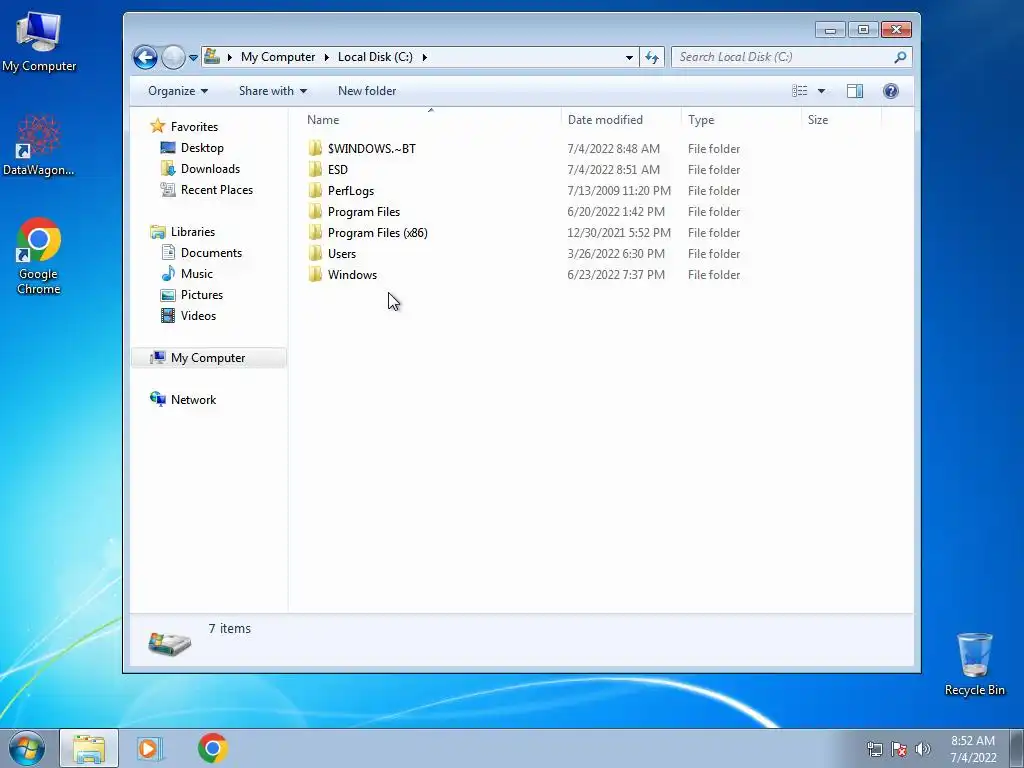Open Desktop under Favorites

(202, 148)
